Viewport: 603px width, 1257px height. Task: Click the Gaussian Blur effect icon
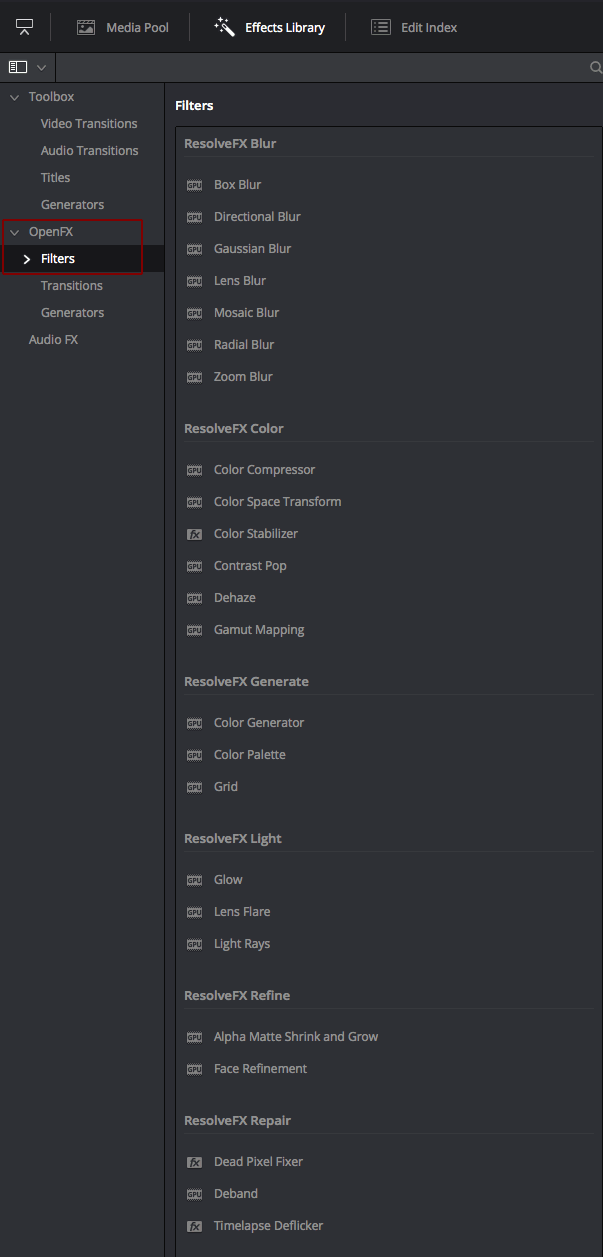[x=195, y=249]
